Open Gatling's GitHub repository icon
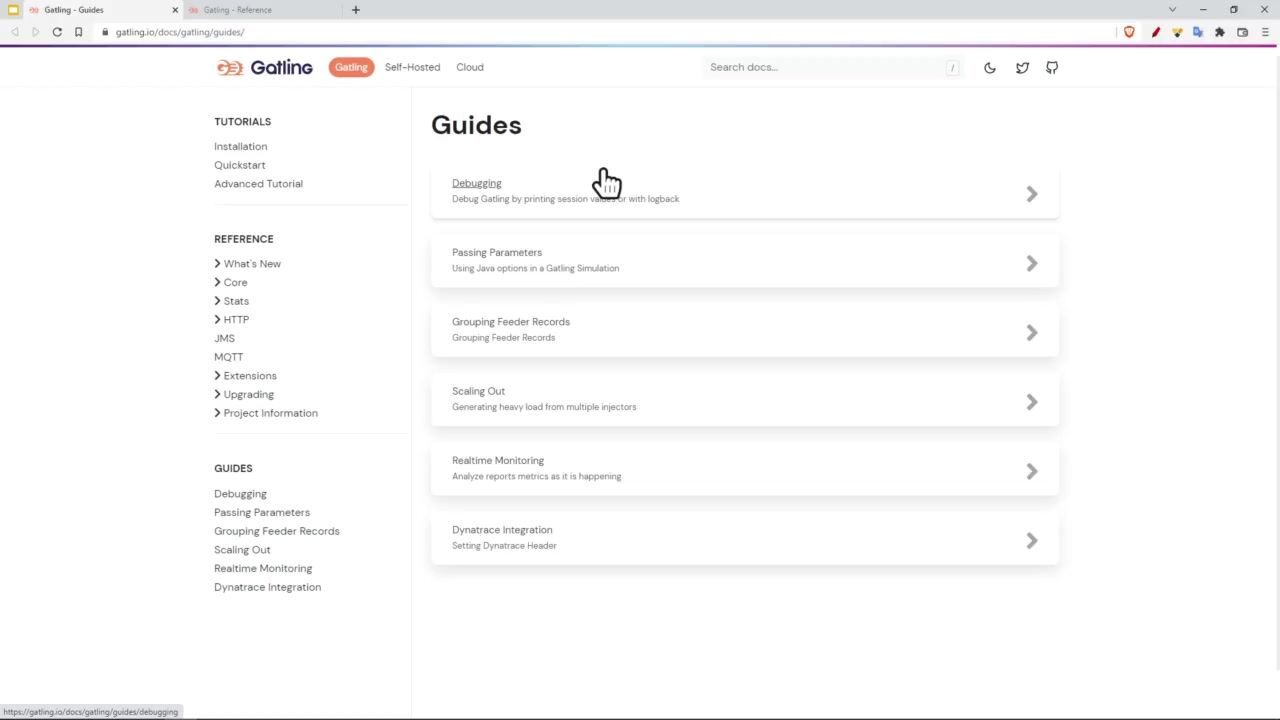Viewport: 1280px width, 720px height. point(1052,68)
